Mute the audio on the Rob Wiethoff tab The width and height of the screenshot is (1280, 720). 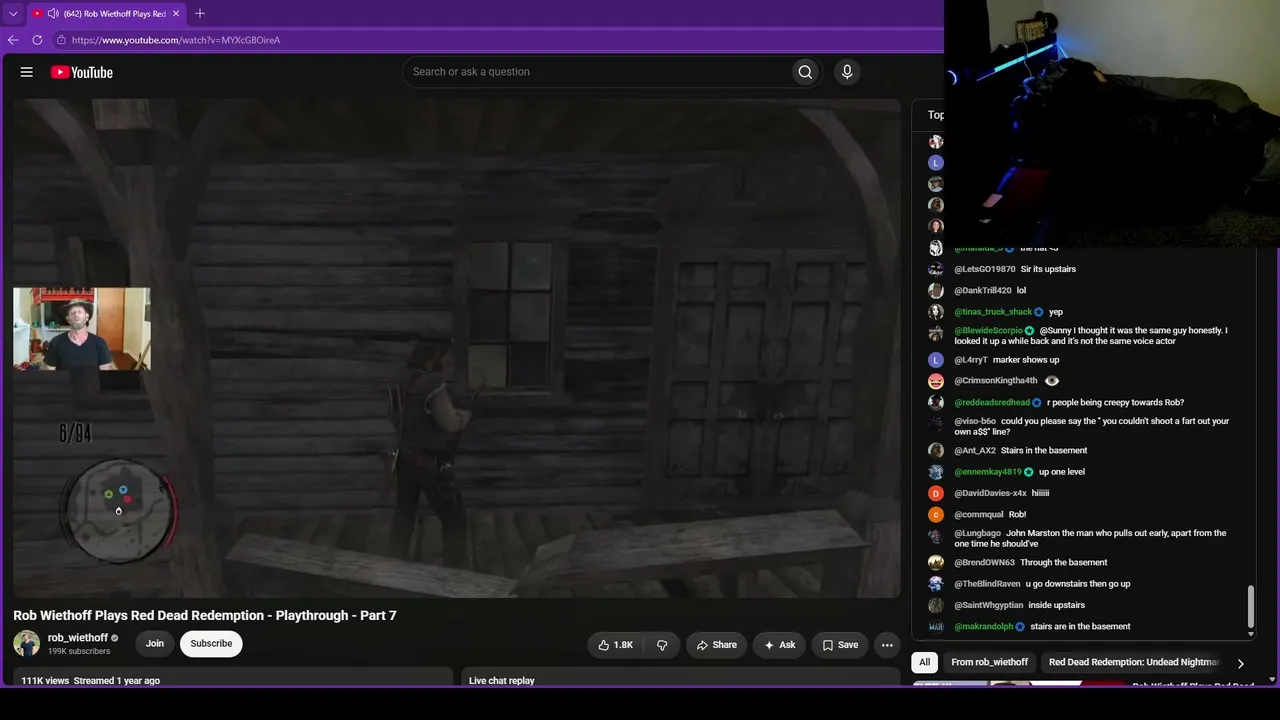pos(52,13)
